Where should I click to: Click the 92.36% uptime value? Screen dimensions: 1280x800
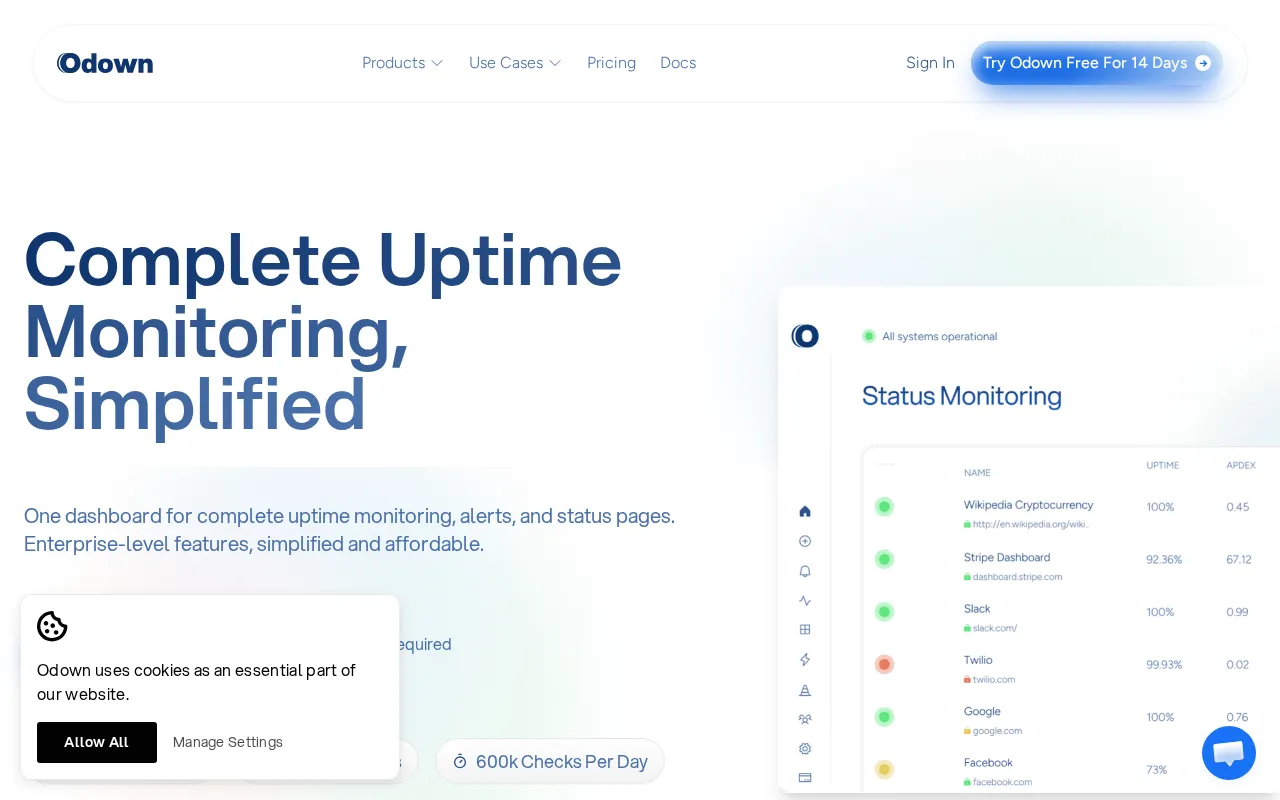(x=1164, y=560)
